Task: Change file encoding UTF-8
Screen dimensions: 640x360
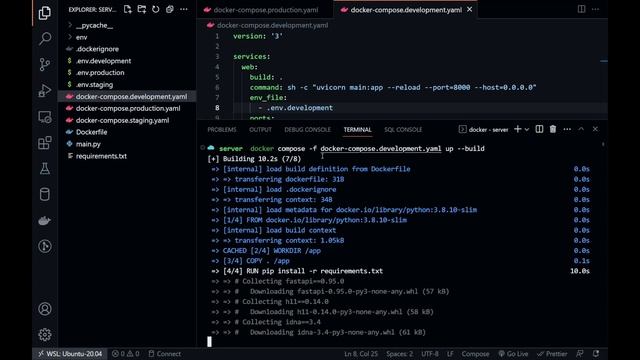Action: click(430, 354)
